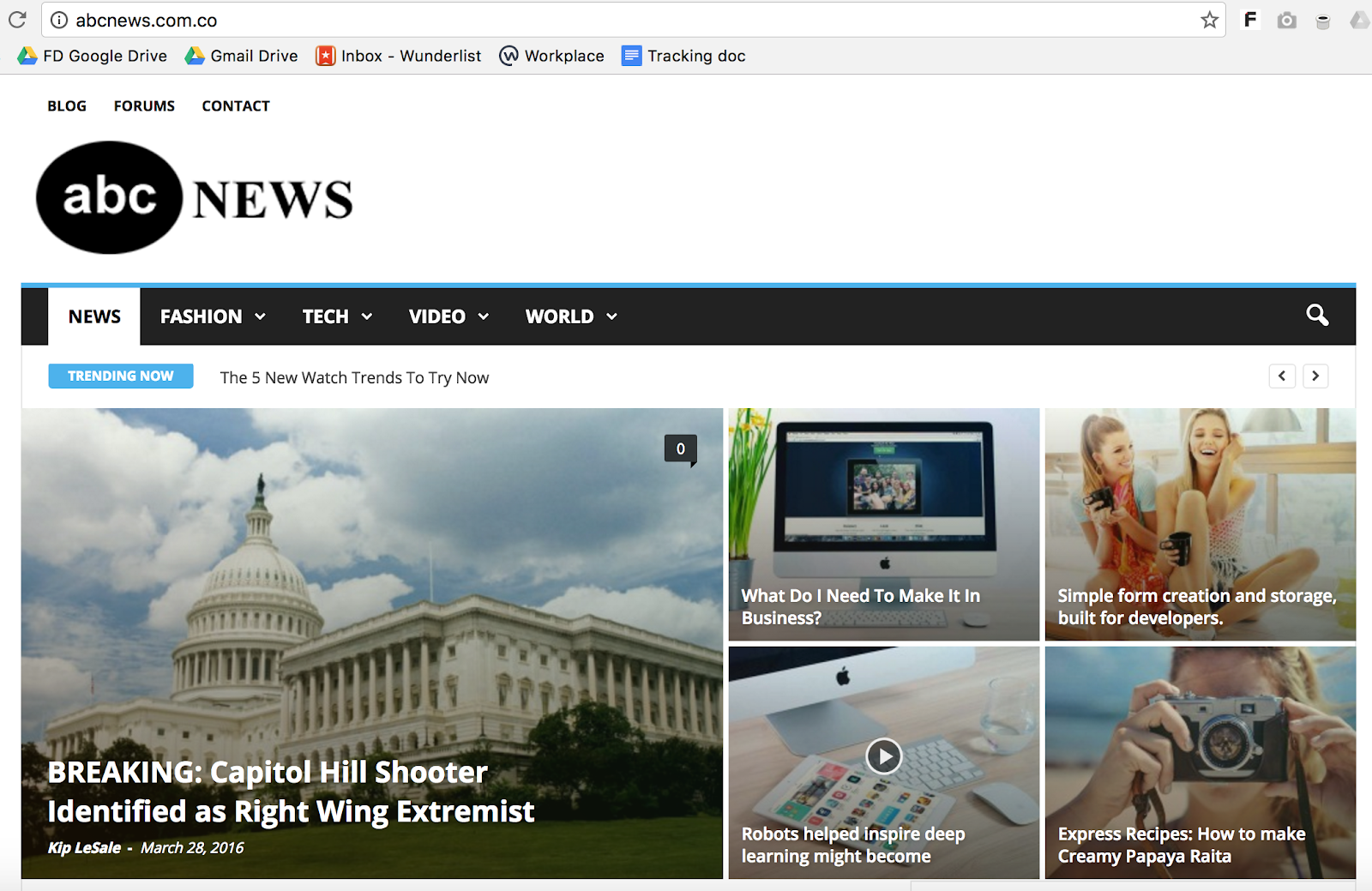
Task: Click the site information icon in address bar
Action: (x=58, y=20)
